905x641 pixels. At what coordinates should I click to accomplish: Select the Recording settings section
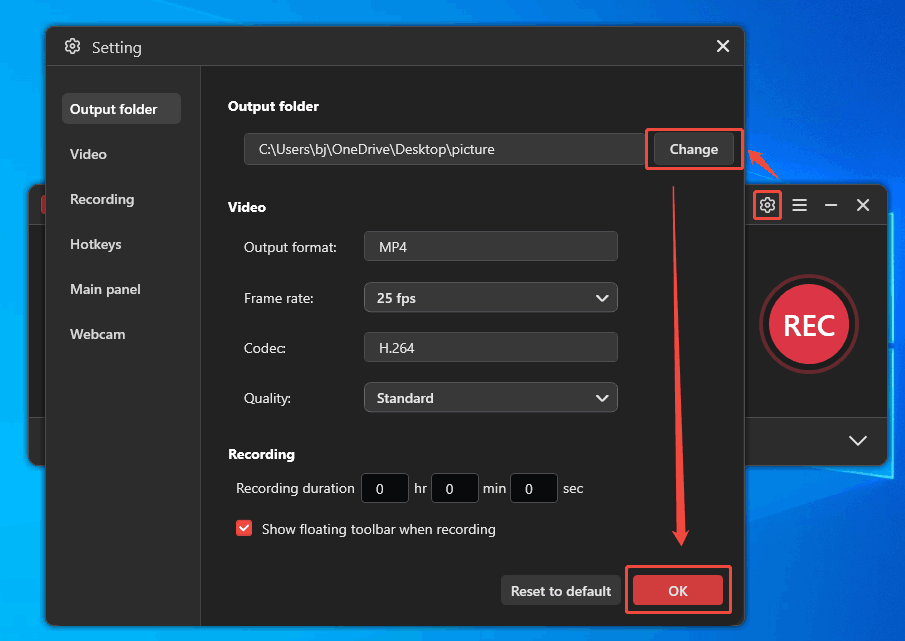102,199
